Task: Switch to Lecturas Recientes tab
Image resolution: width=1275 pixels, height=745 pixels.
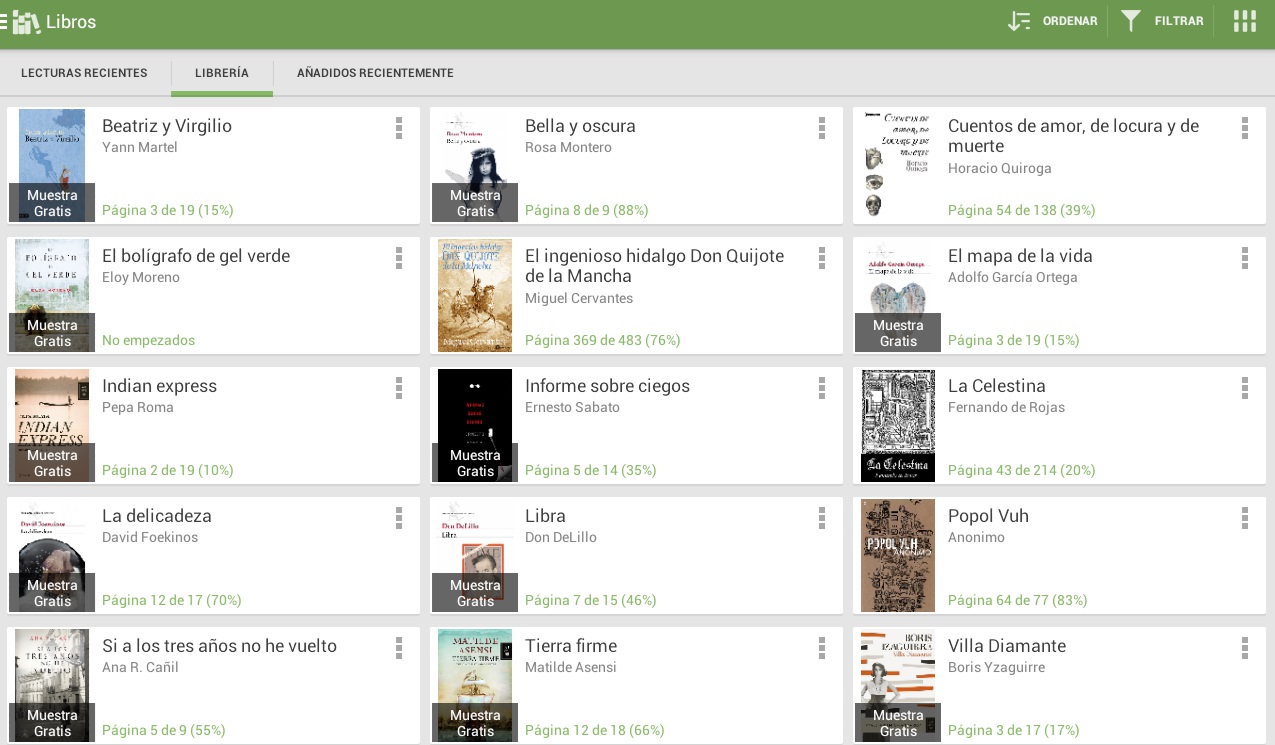Action: coord(84,73)
